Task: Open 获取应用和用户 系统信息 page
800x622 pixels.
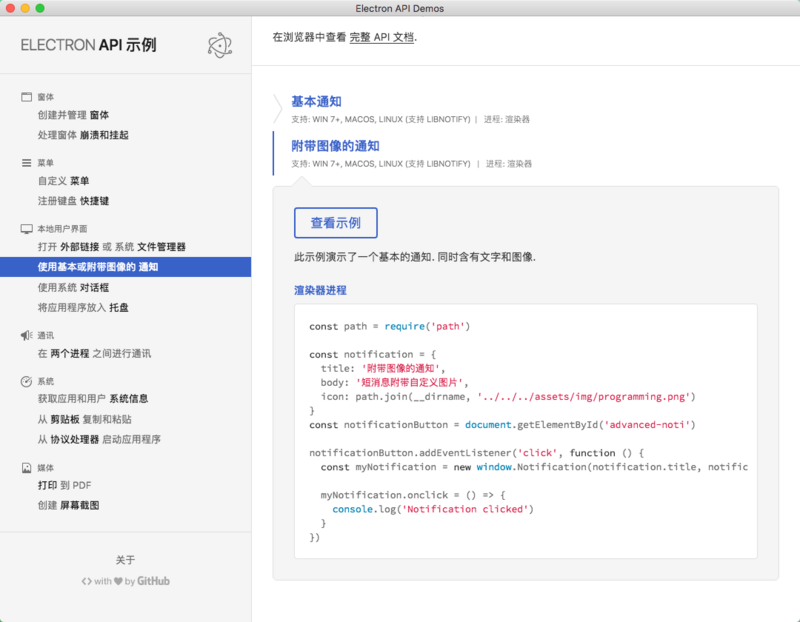Action: [x=93, y=399]
